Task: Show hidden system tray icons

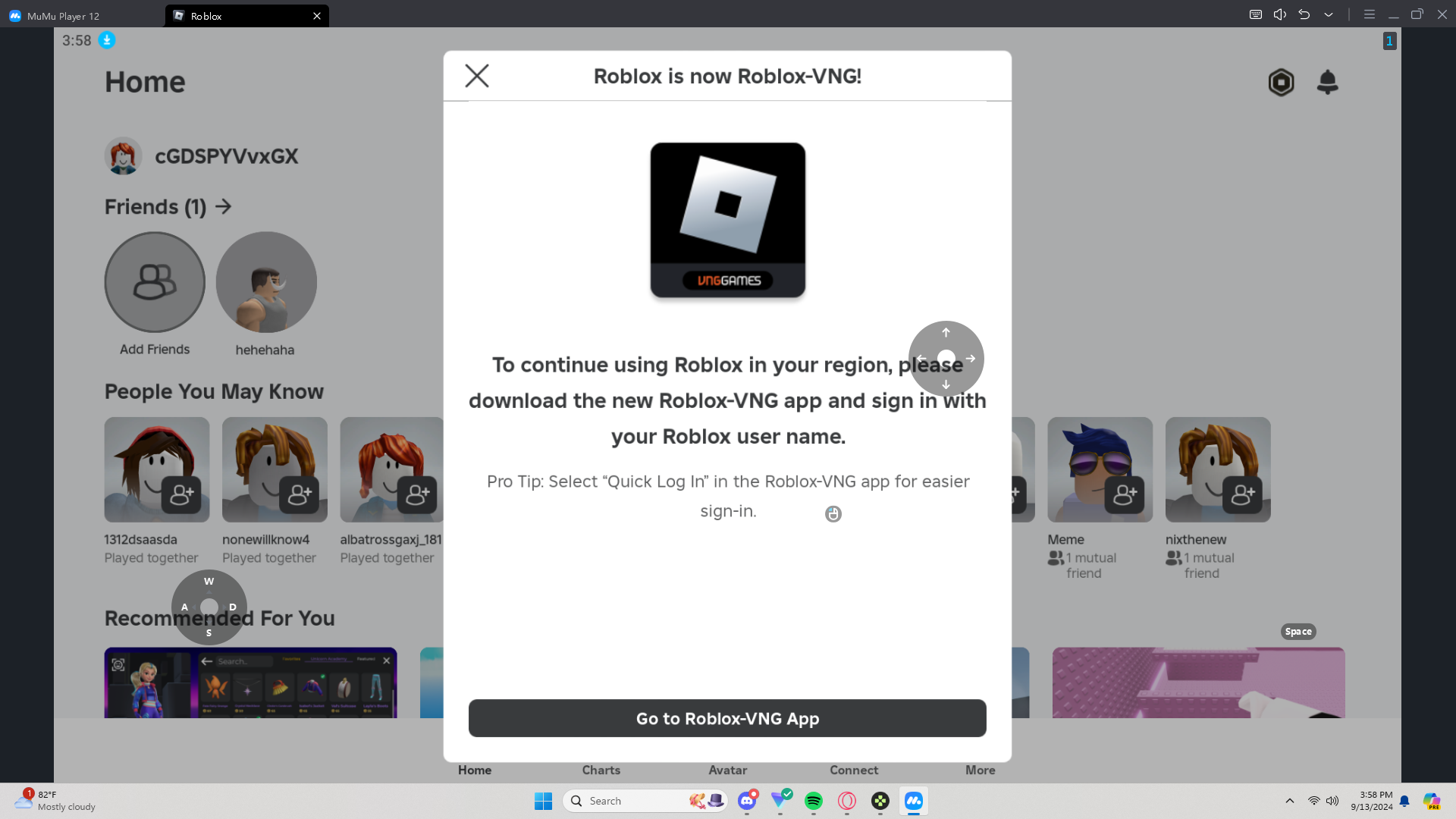Action: (x=1289, y=801)
